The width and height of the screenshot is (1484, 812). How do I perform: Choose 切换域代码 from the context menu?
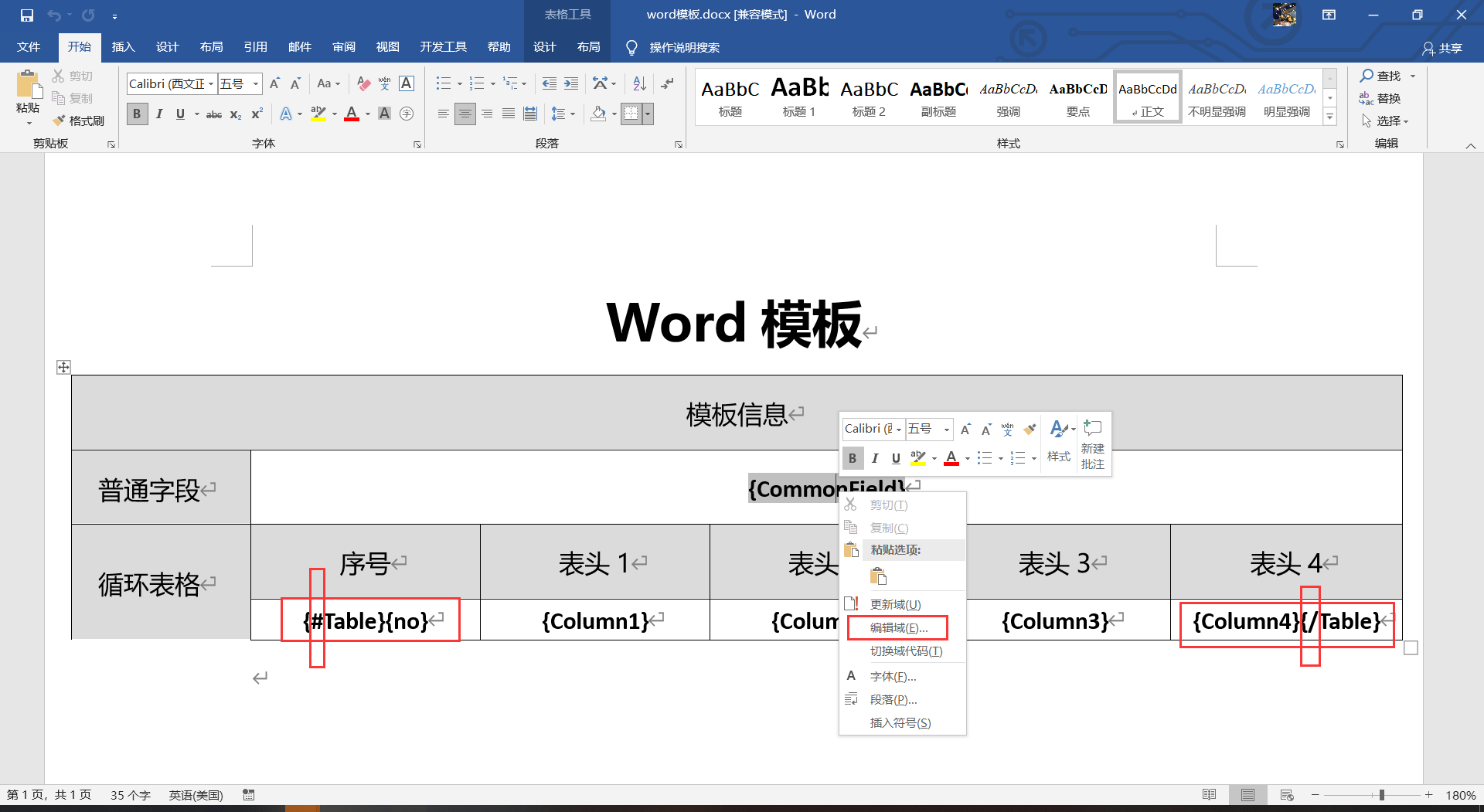point(906,651)
